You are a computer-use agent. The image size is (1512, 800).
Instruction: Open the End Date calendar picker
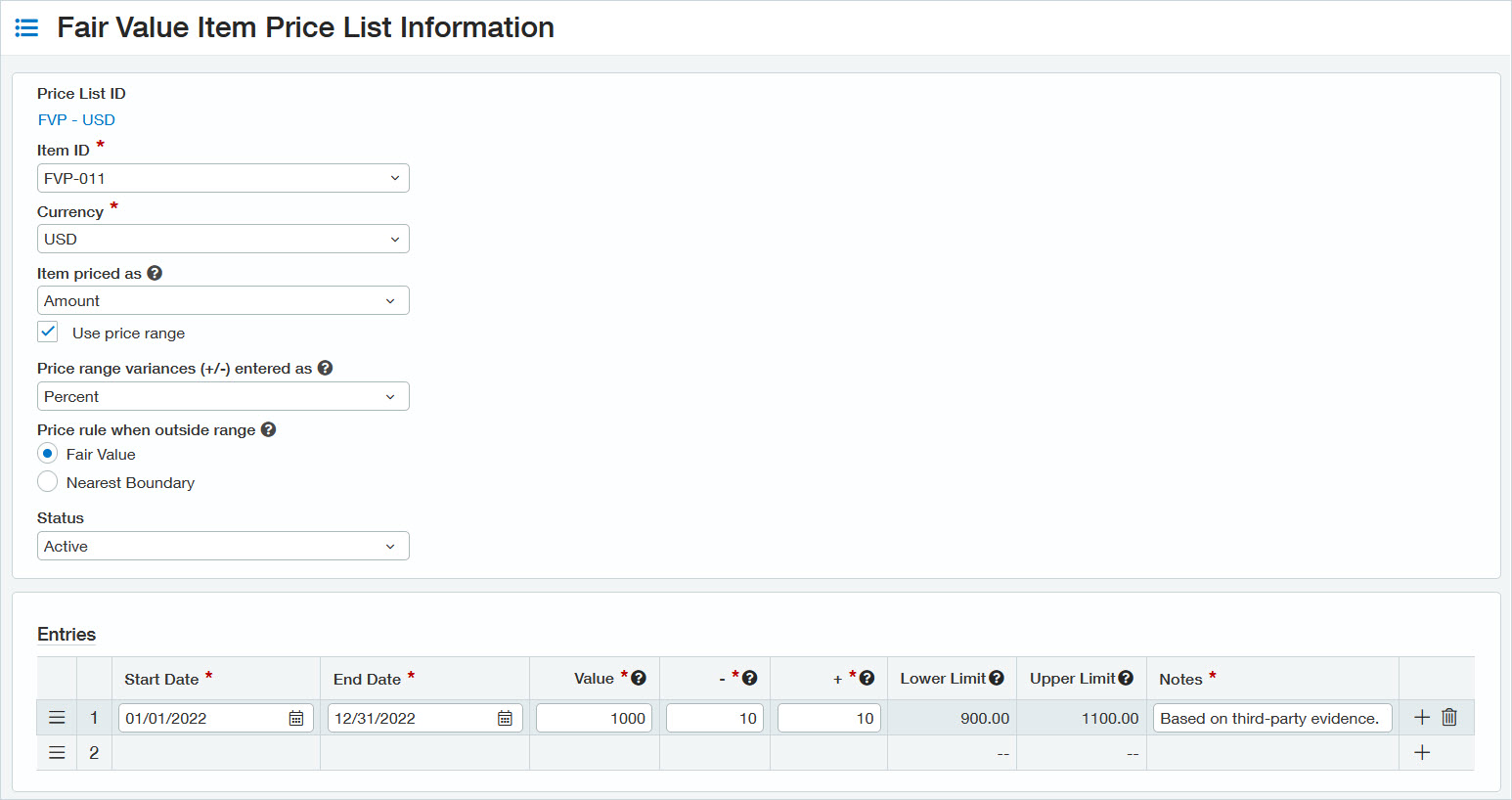point(507,717)
